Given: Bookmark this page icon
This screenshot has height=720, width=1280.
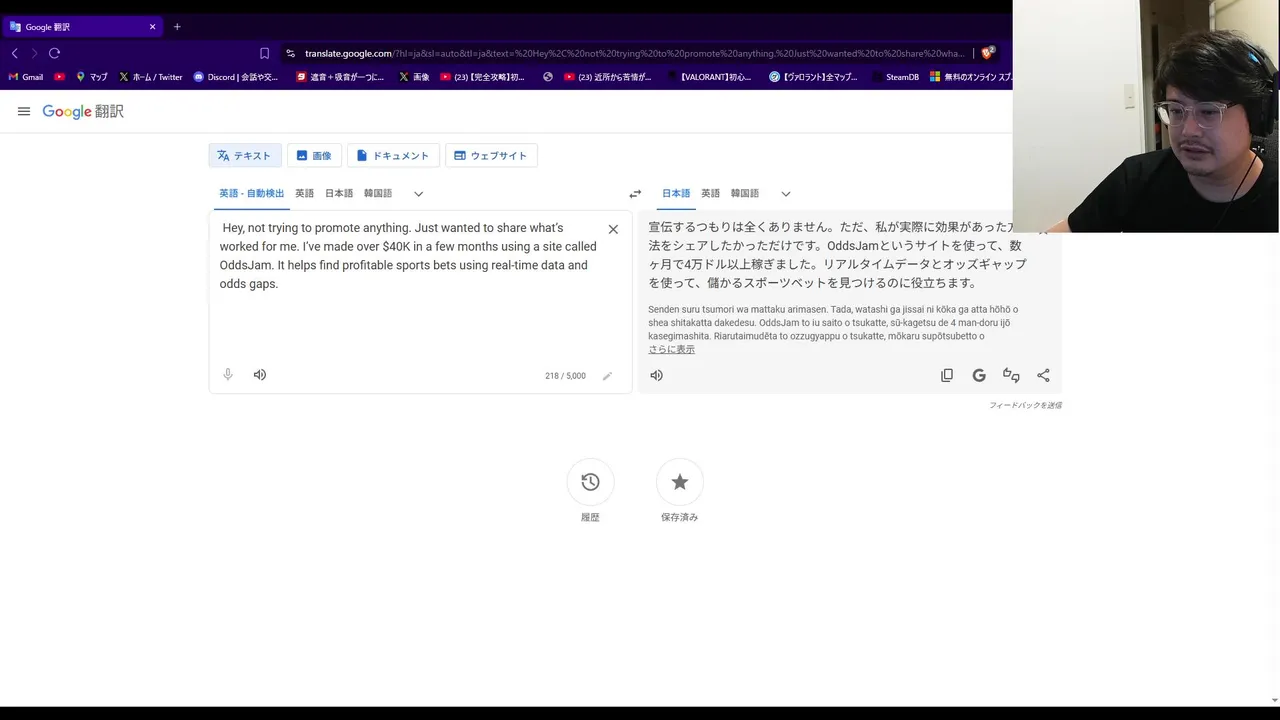Looking at the screenshot, I should (x=264, y=53).
